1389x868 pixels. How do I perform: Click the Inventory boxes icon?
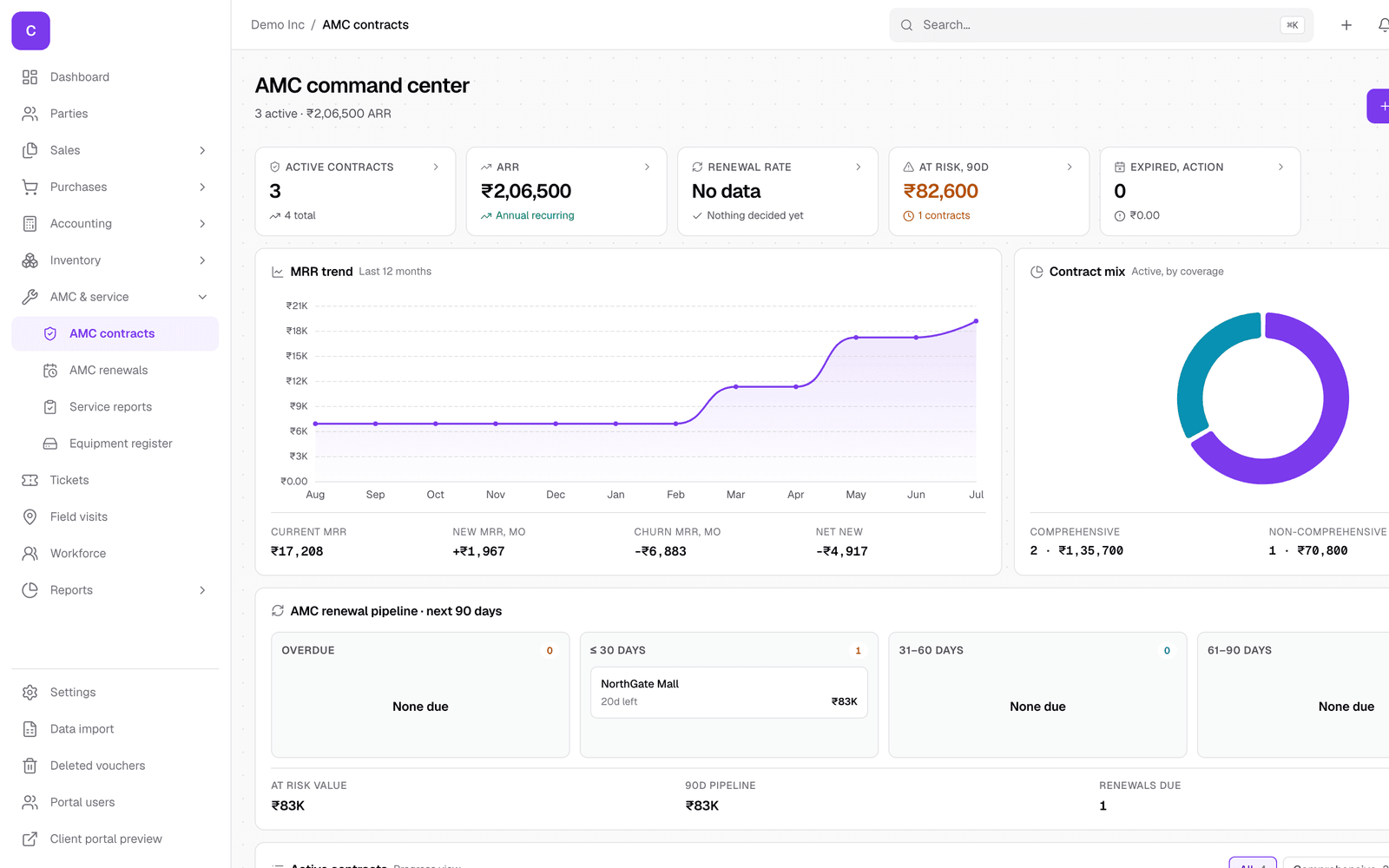[x=30, y=260]
